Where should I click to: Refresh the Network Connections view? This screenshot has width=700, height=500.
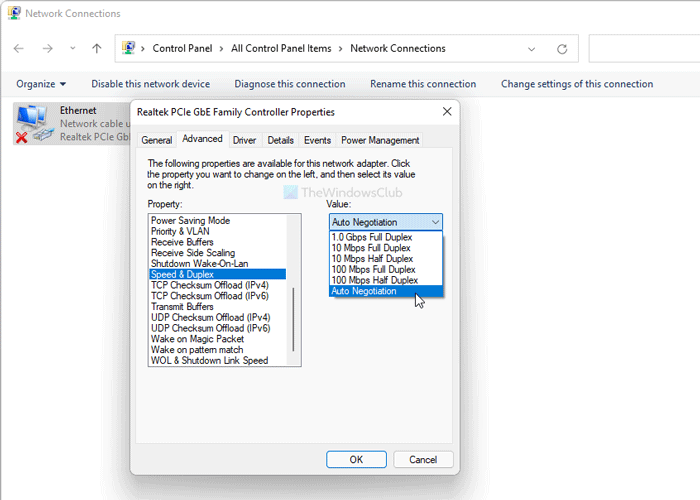562,49
